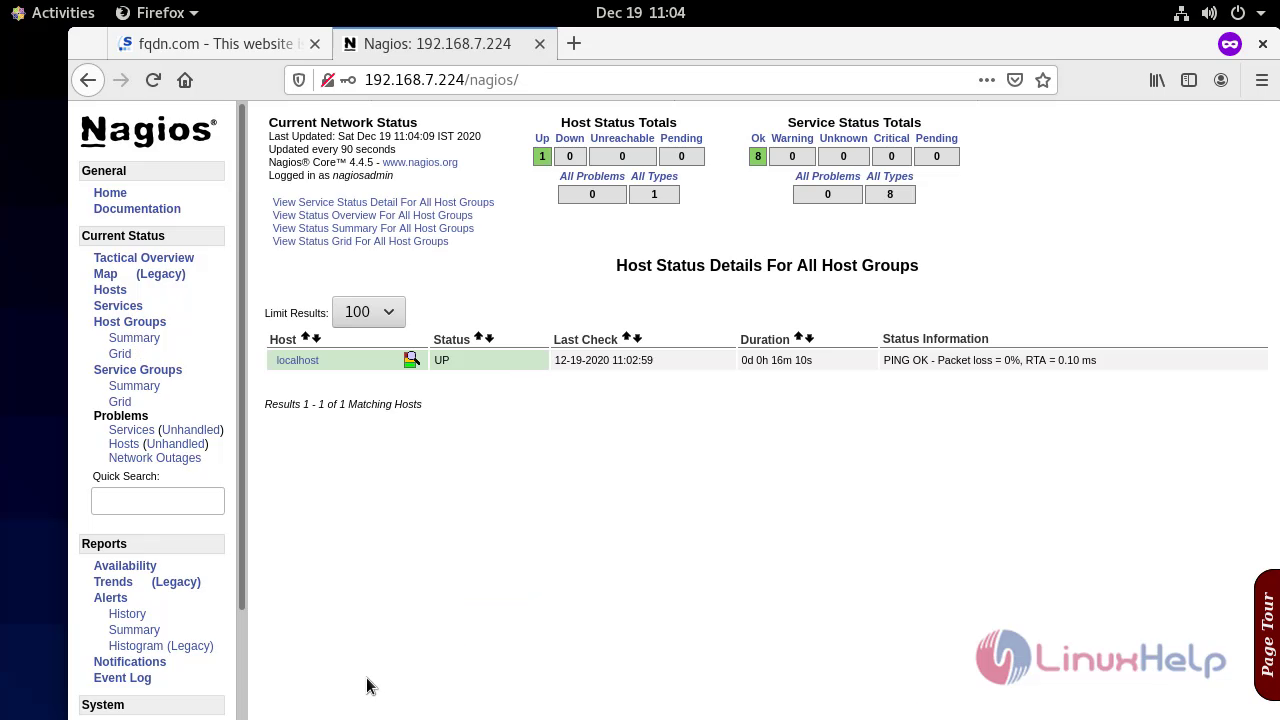The height and width of the screenshot is (720, 1280).
Task: Click sidebar vertical scrollbar
Action: tap(241, 355)
